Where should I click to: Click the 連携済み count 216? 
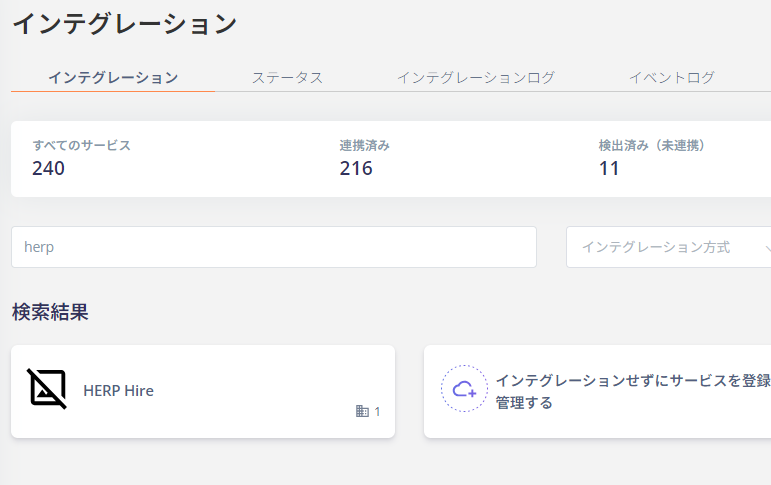(x=356, y=168)
